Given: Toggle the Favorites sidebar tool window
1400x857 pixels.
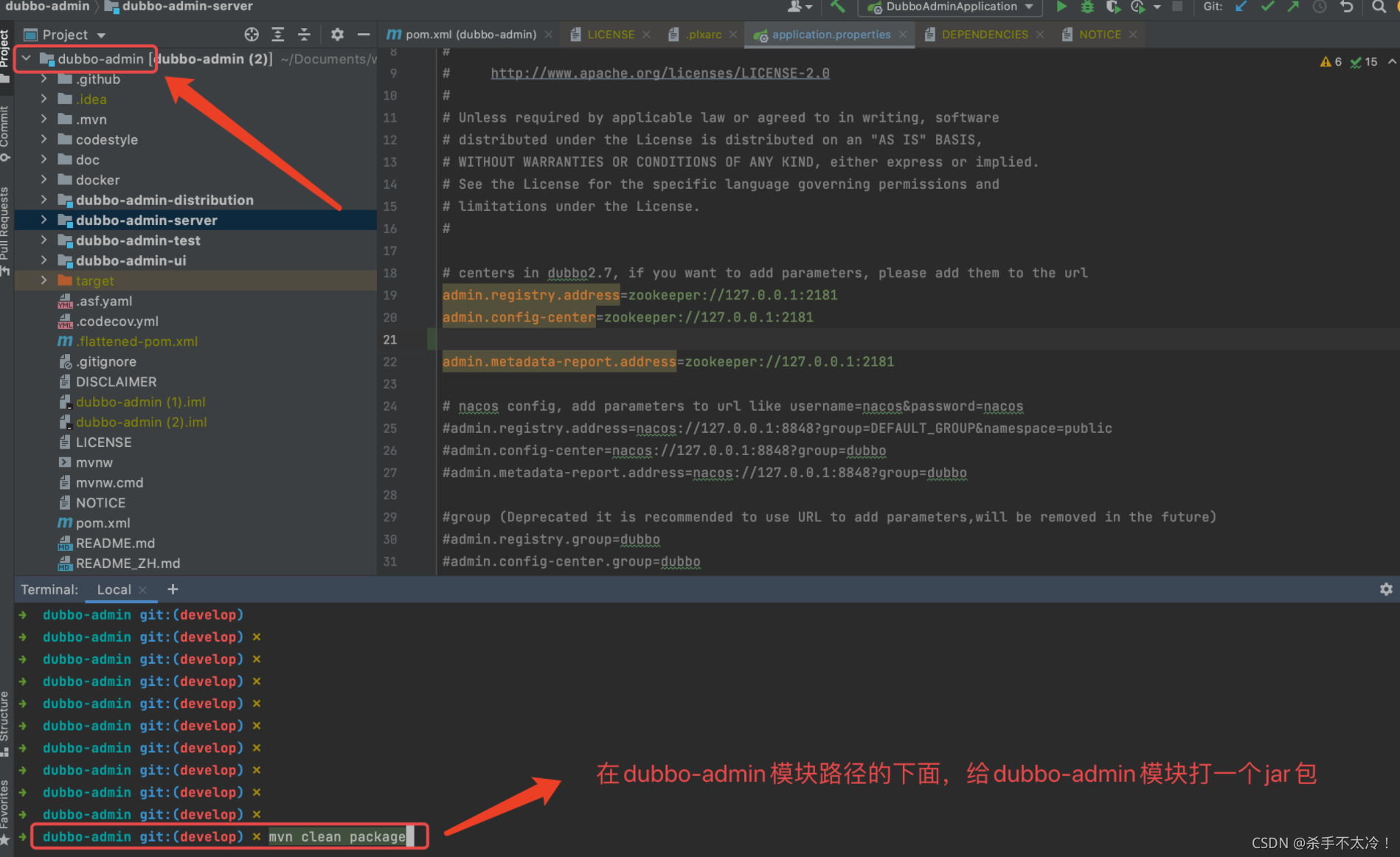Looking at the screenshot, I should (5, 813).
